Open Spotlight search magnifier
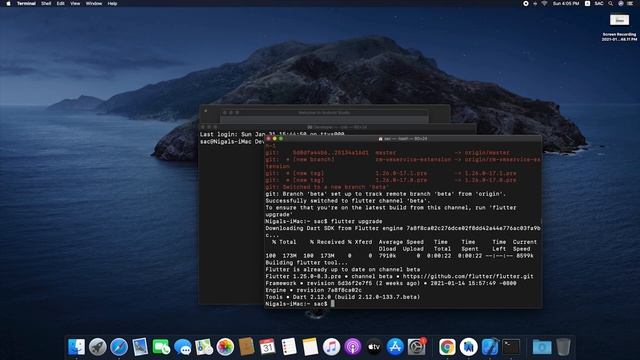 (x=610, y=3)
